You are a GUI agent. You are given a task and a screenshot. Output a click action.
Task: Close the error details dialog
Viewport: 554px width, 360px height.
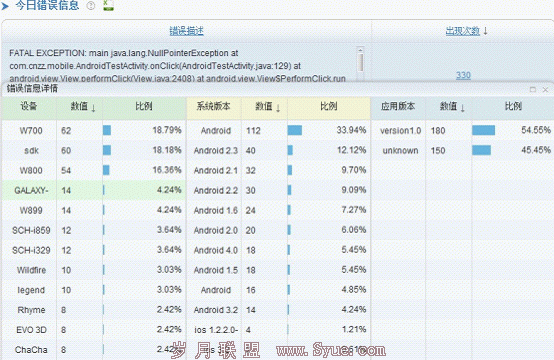tap(545, 90)
